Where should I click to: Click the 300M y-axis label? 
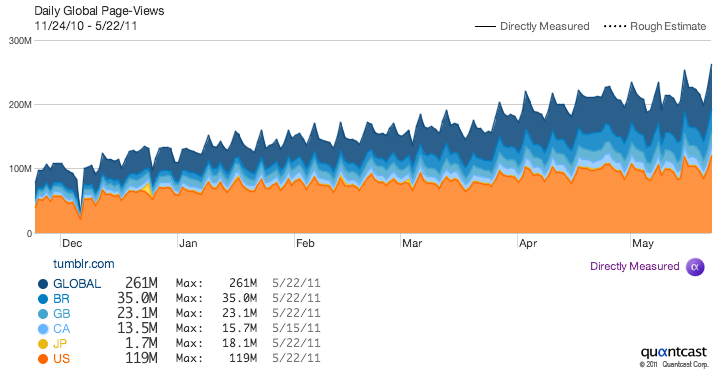coord(21,41)
